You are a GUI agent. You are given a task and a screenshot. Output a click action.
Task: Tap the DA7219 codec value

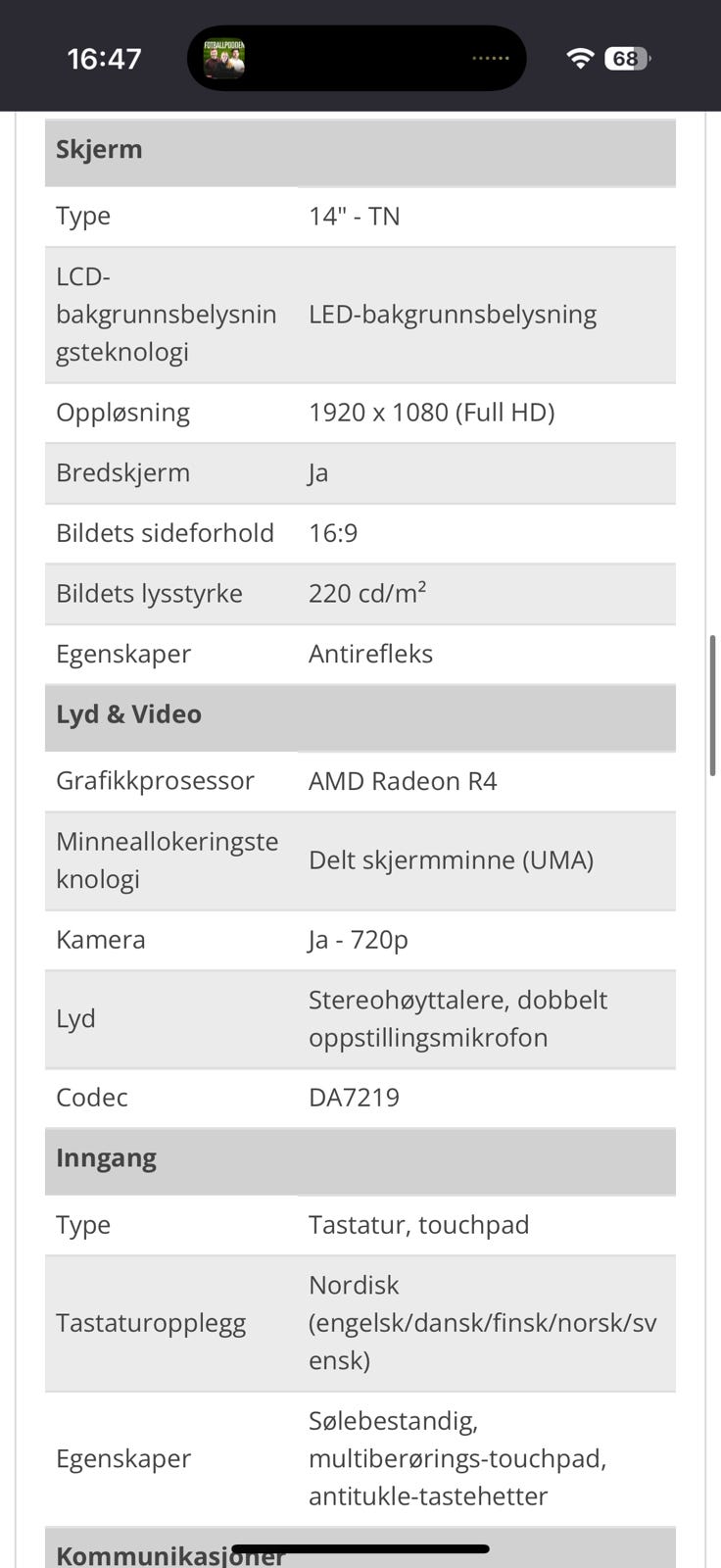354,1098
